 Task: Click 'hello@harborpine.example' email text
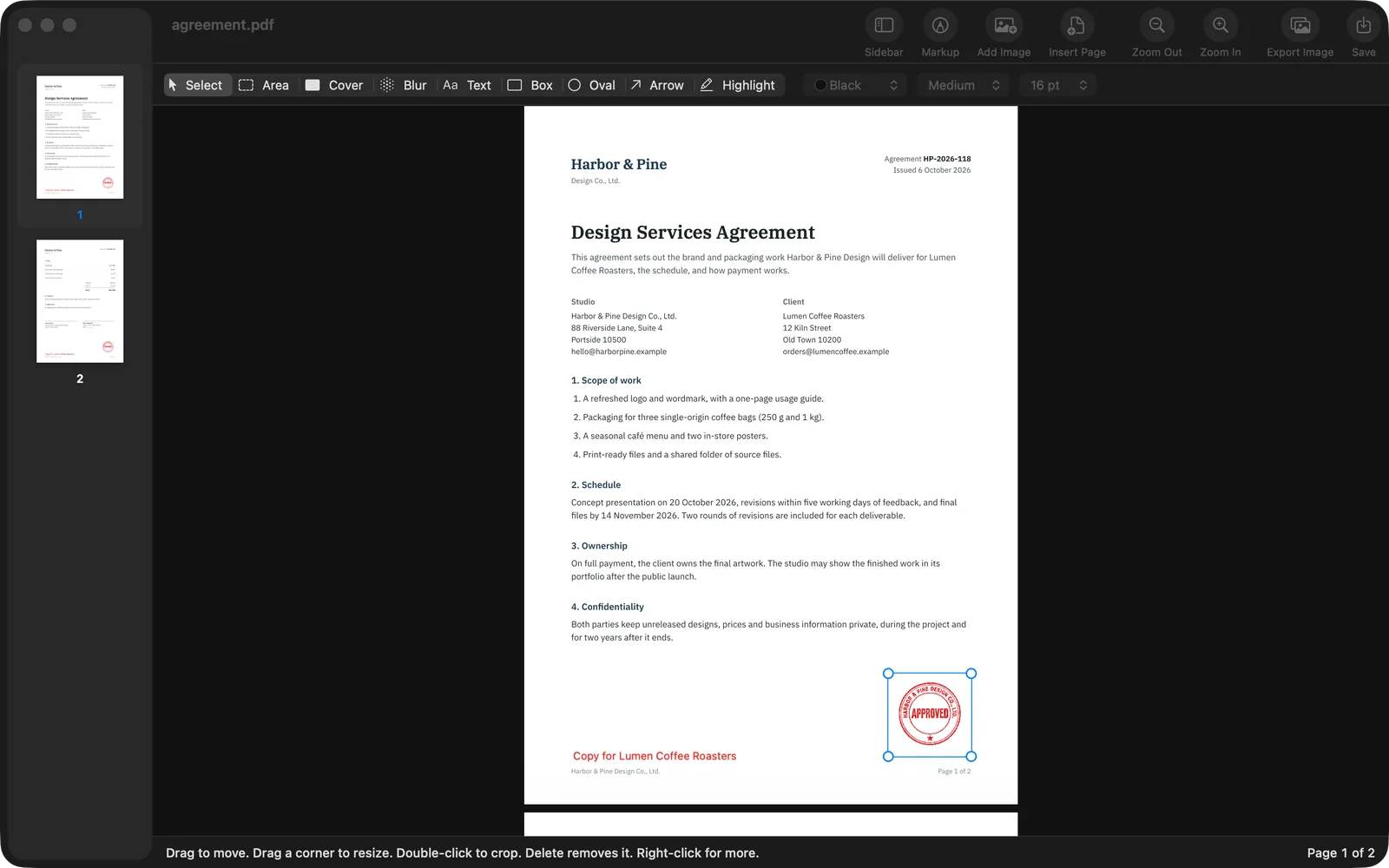619,352
